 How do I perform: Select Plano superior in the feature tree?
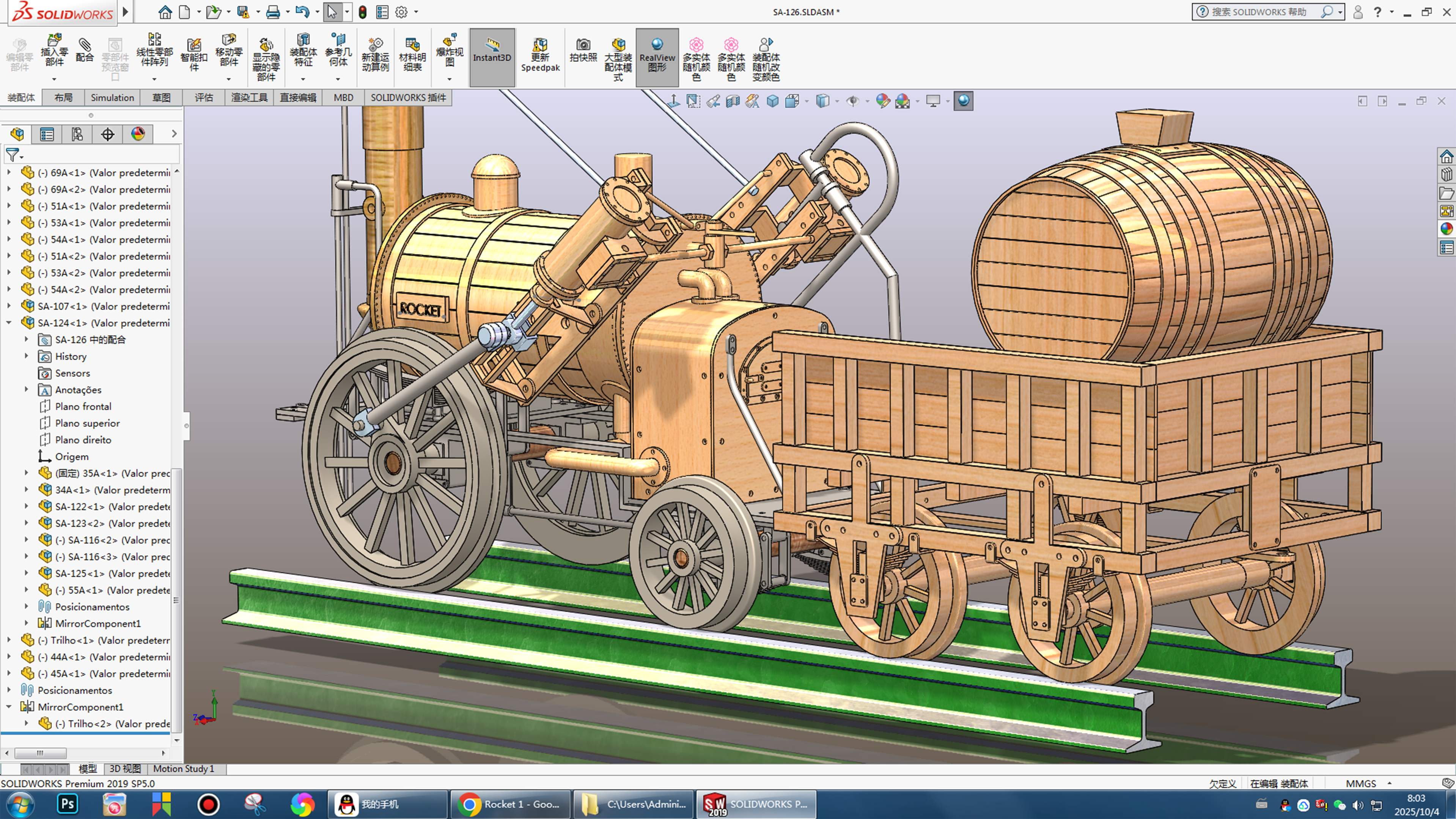87,423
